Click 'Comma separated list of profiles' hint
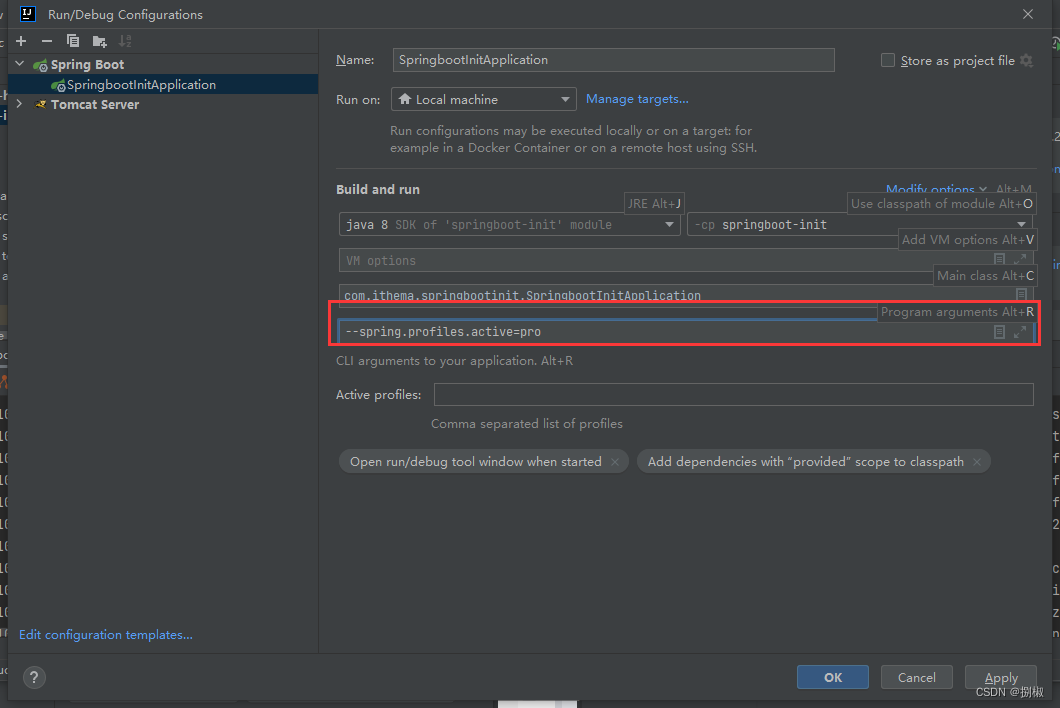 pos(527,423)
